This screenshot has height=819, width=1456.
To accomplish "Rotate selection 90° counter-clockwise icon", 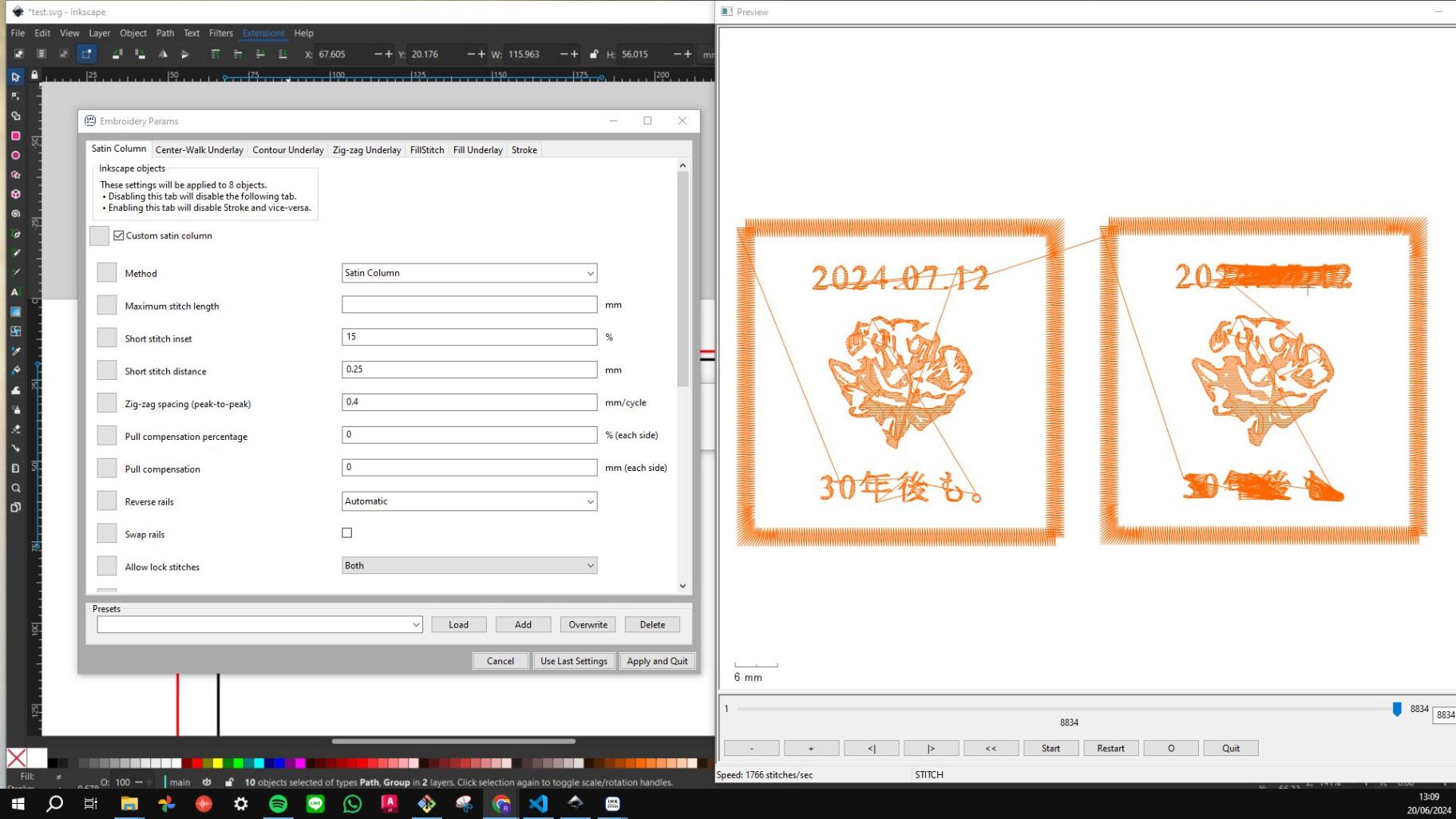I will (x=117, y=54).
